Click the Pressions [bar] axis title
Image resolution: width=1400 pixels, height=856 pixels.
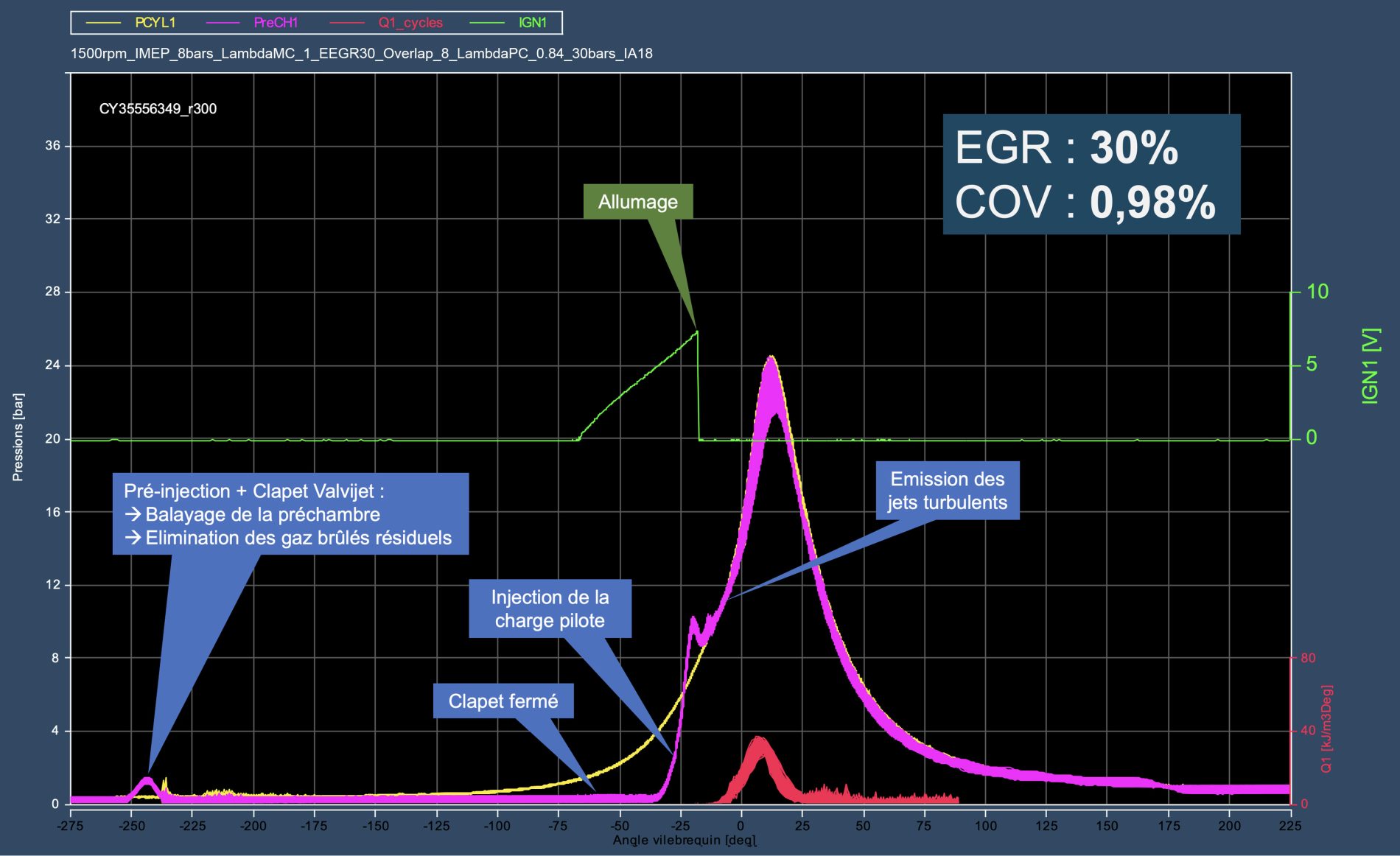tap(18, 437)
